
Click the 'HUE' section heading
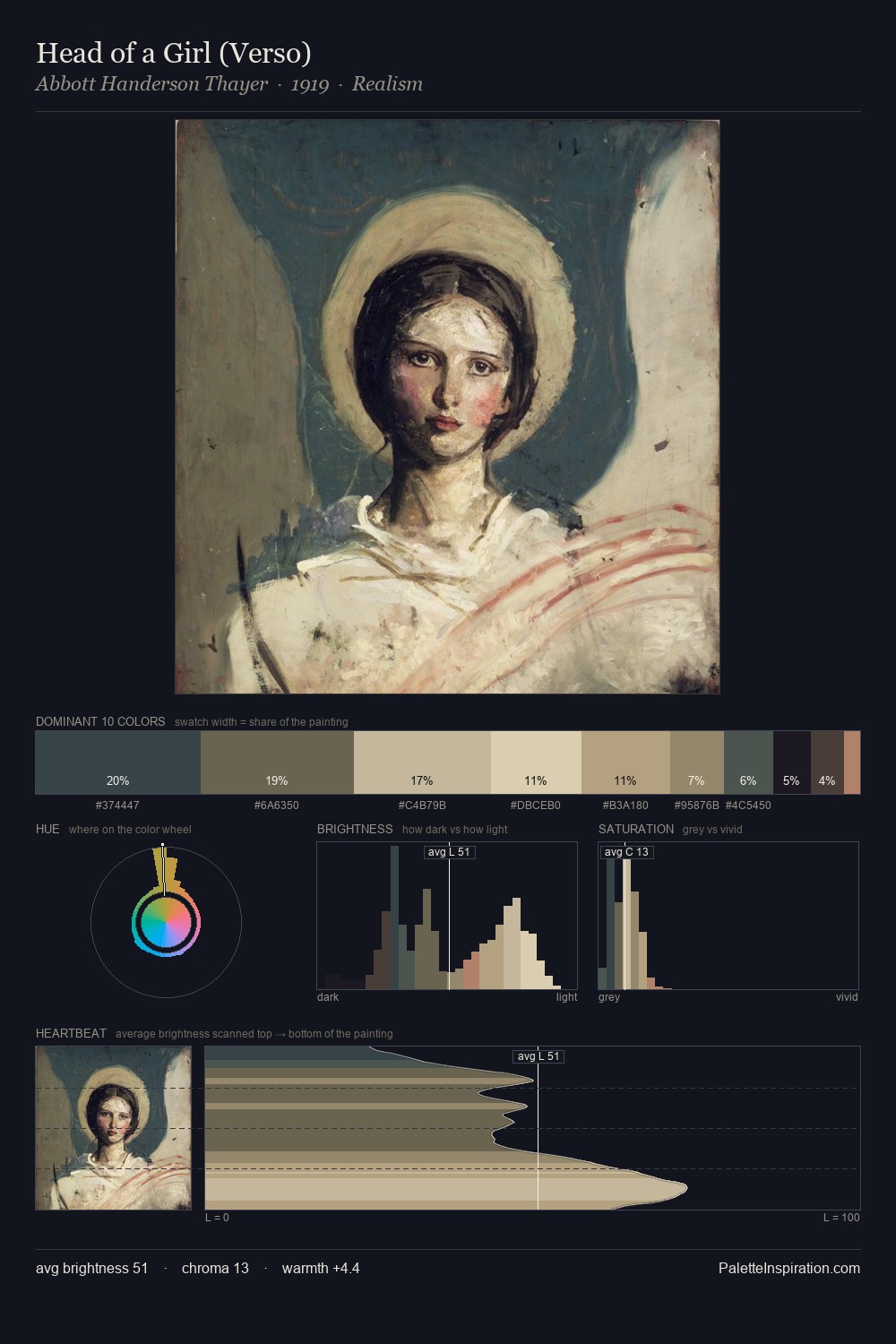(x=47, y=829)
